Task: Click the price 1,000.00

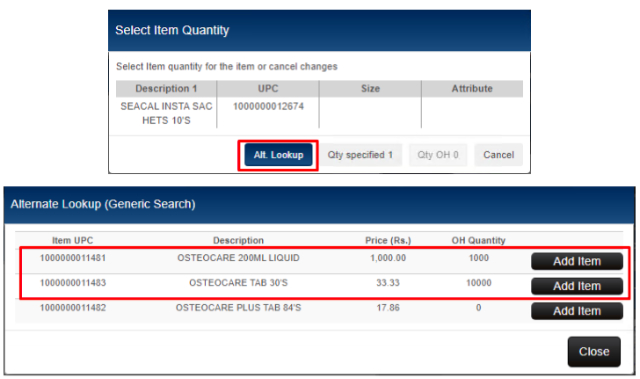Action: pyautogui.click(x=388, y=258)
